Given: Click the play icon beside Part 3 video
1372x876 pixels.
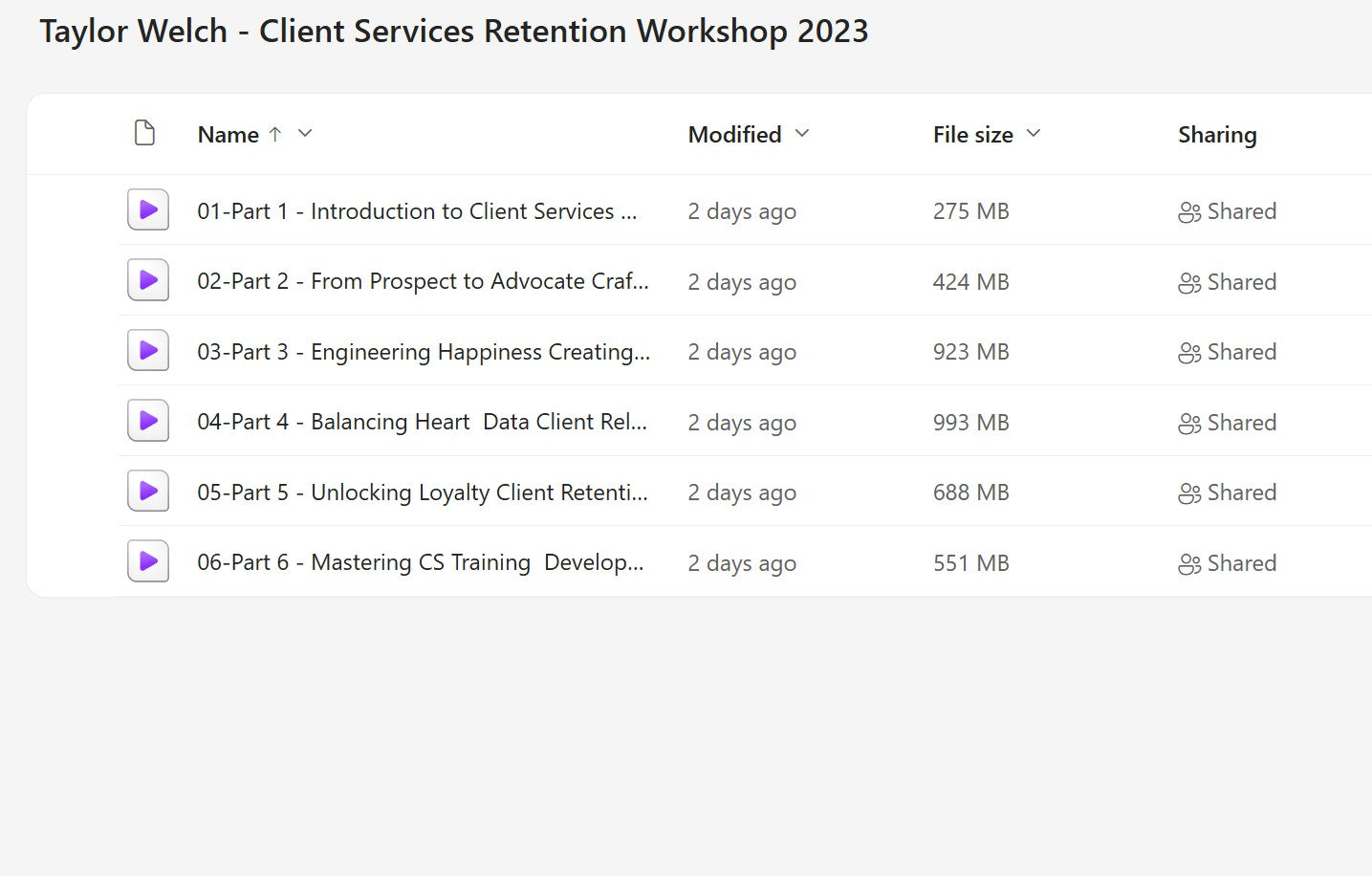Looking at the screenshot, I should click(147, 350).
